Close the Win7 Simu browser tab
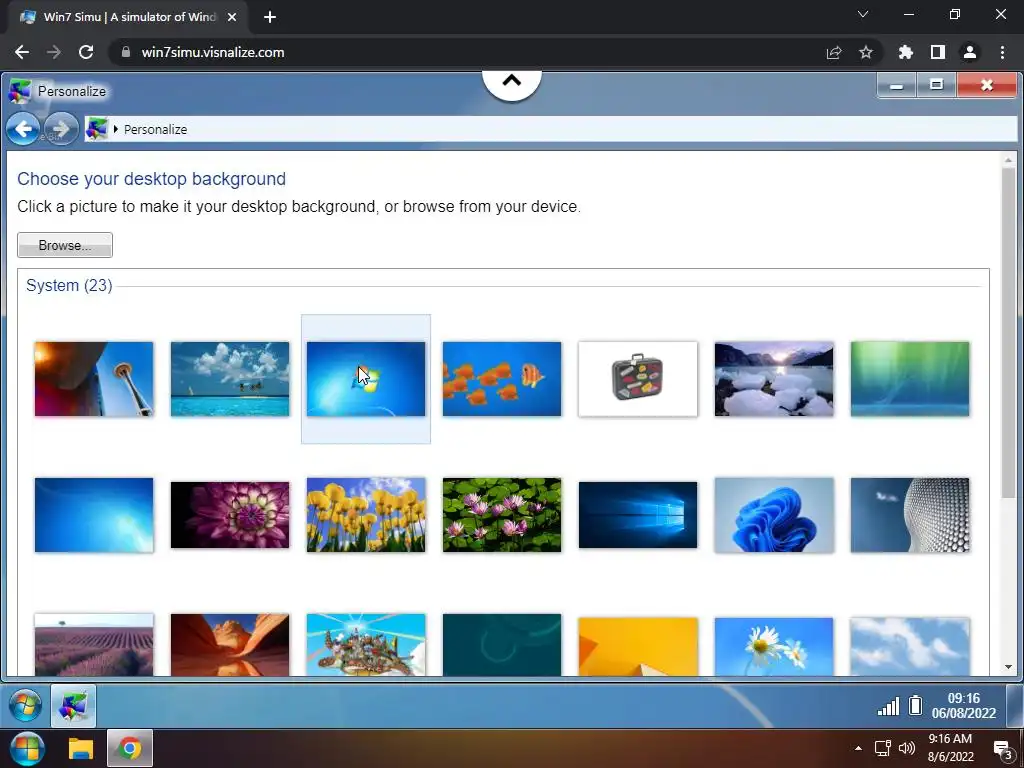This screenshot has width=1024, height=768. pos(232,17)
